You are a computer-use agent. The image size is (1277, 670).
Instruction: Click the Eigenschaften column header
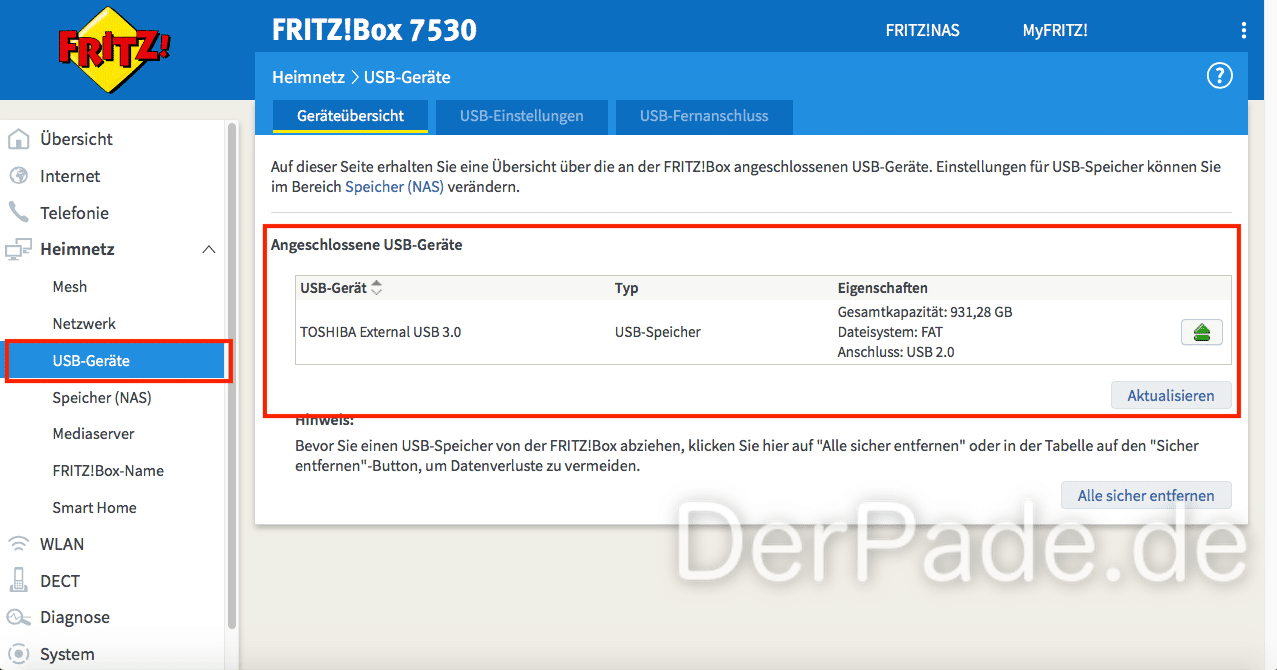882,288
